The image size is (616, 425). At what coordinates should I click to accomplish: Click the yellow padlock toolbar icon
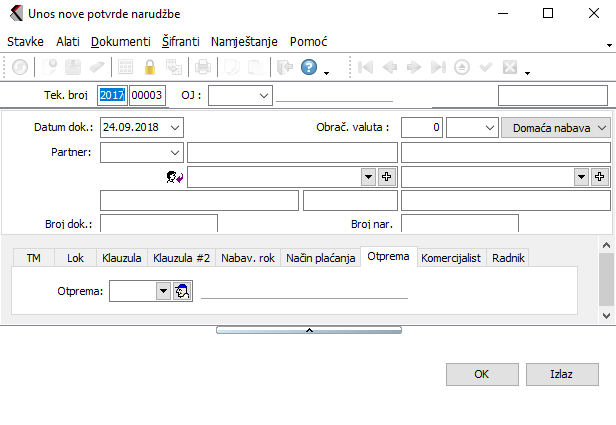150,68
